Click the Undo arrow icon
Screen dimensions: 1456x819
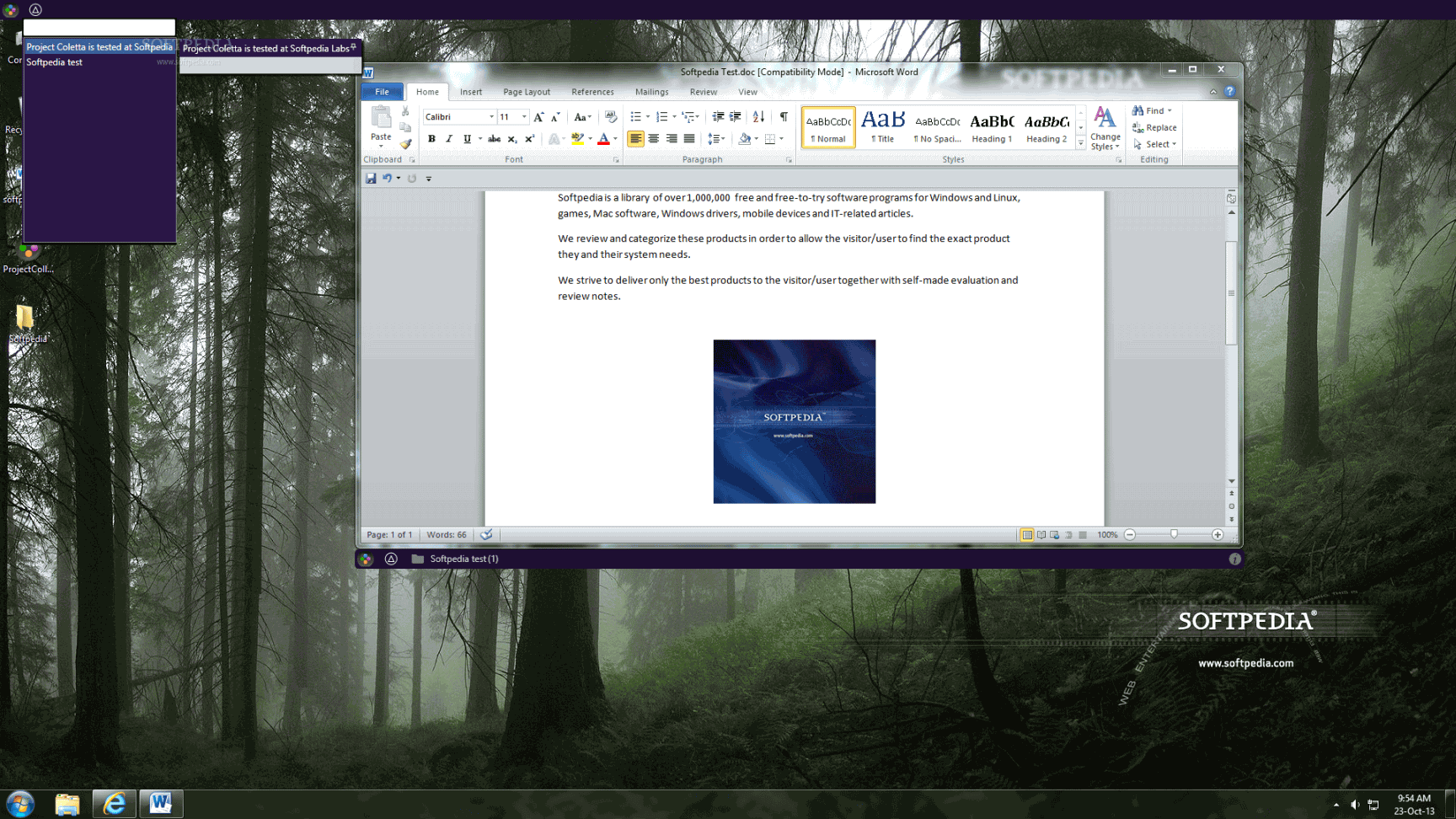pos(387,179)
